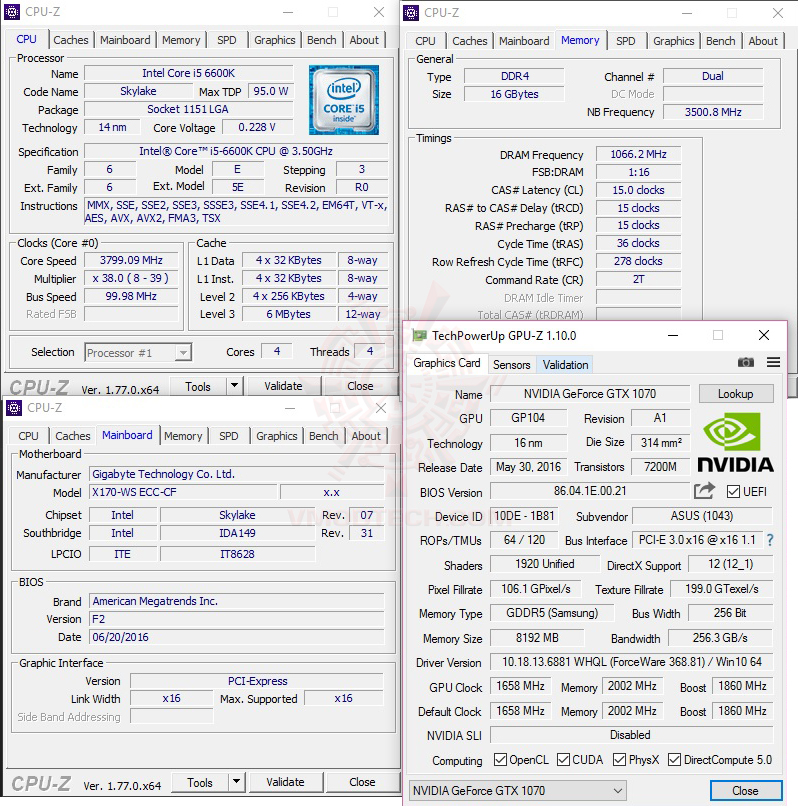
Task: Switch to Caches tab in CPU window
Action: [x=71, y=40]
